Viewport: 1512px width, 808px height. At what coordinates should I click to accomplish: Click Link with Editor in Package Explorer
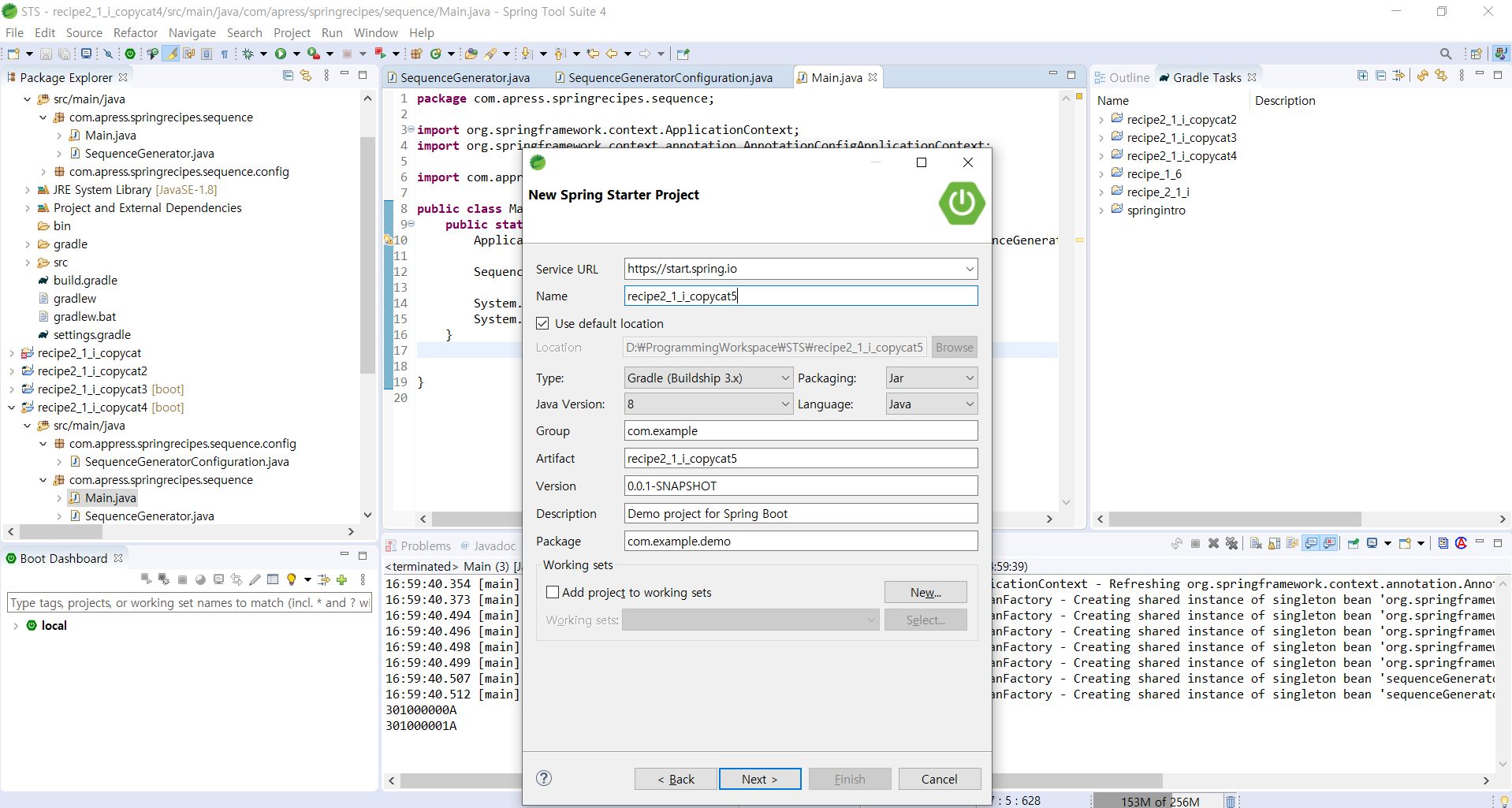(x=306, y=76)
